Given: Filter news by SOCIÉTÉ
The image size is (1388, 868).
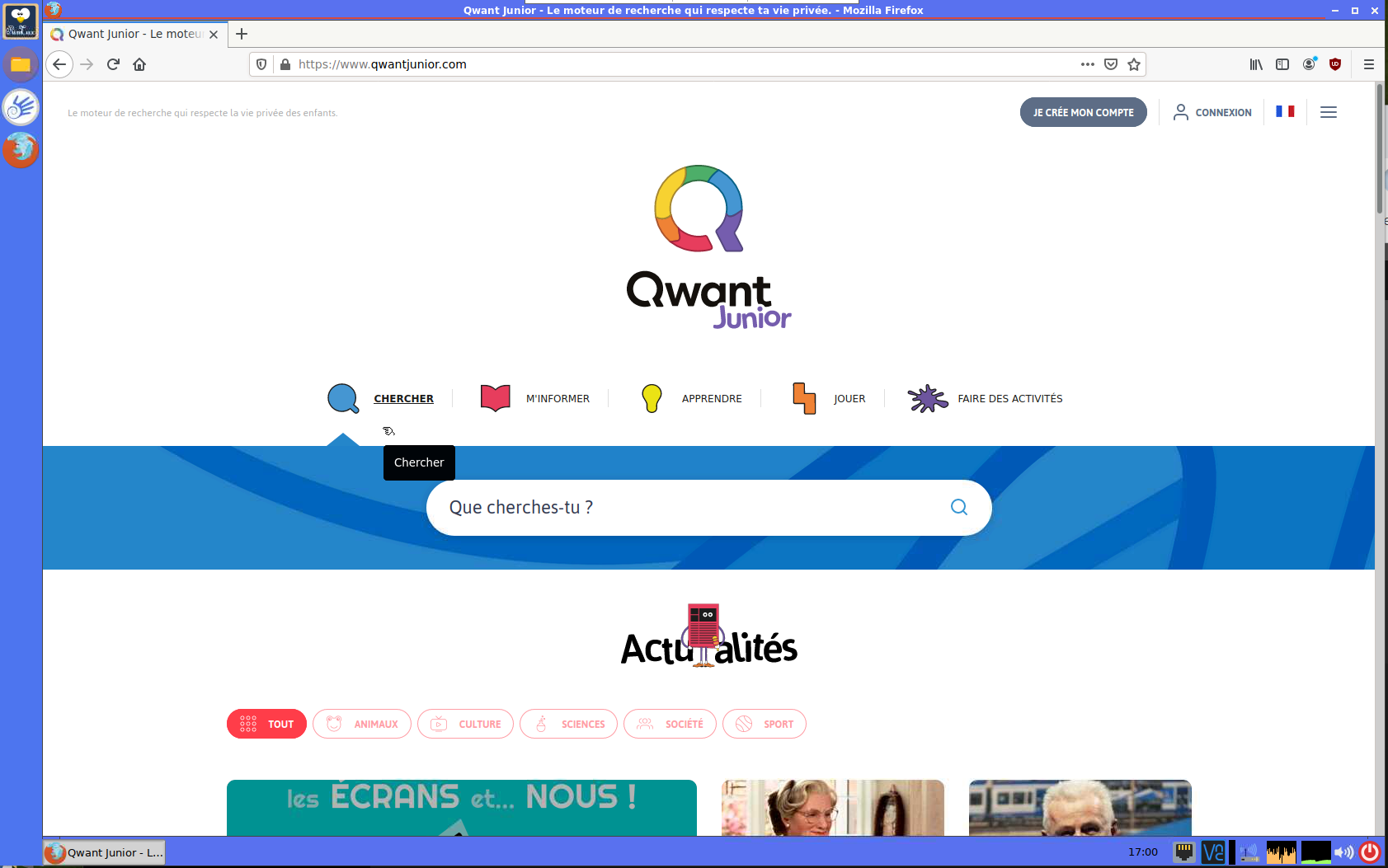Looking at the screenshot, I should 670,724.
